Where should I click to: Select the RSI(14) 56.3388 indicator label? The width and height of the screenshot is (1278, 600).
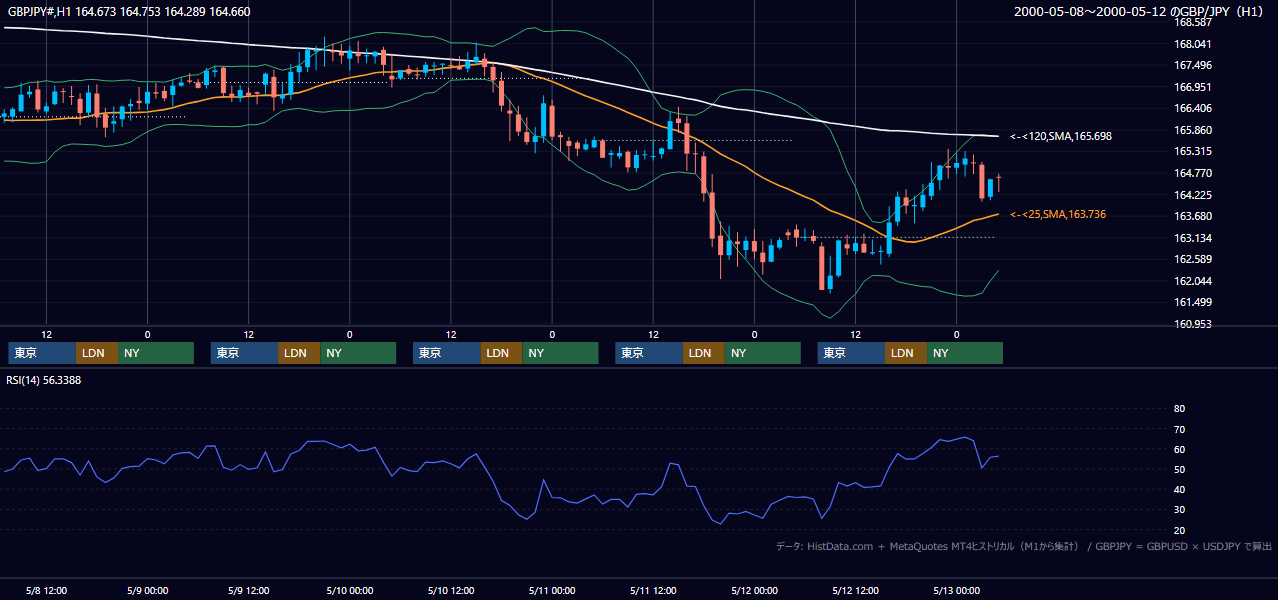coord(43,380)
